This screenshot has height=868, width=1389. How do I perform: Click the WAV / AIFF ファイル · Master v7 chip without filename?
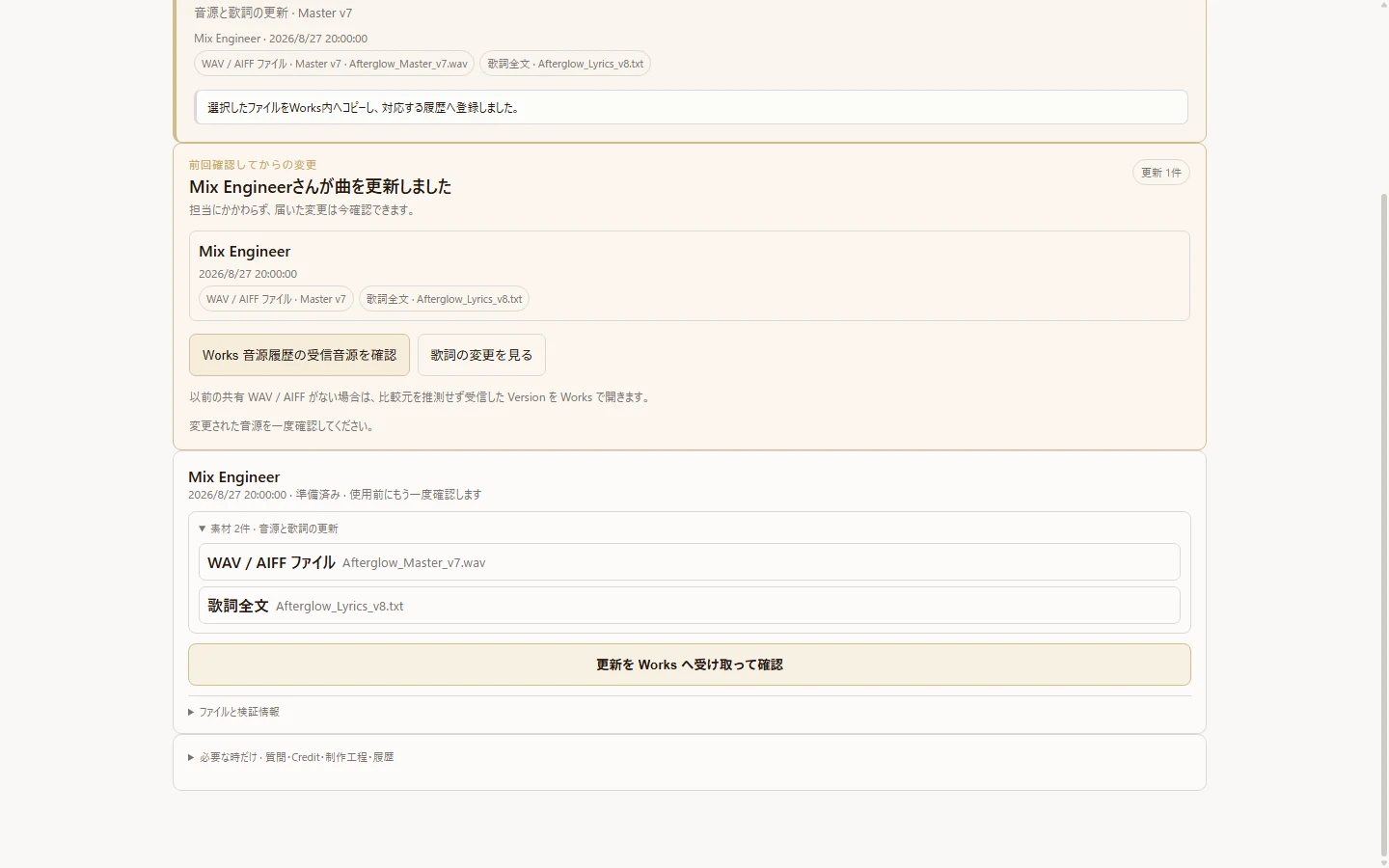(276, 299)
